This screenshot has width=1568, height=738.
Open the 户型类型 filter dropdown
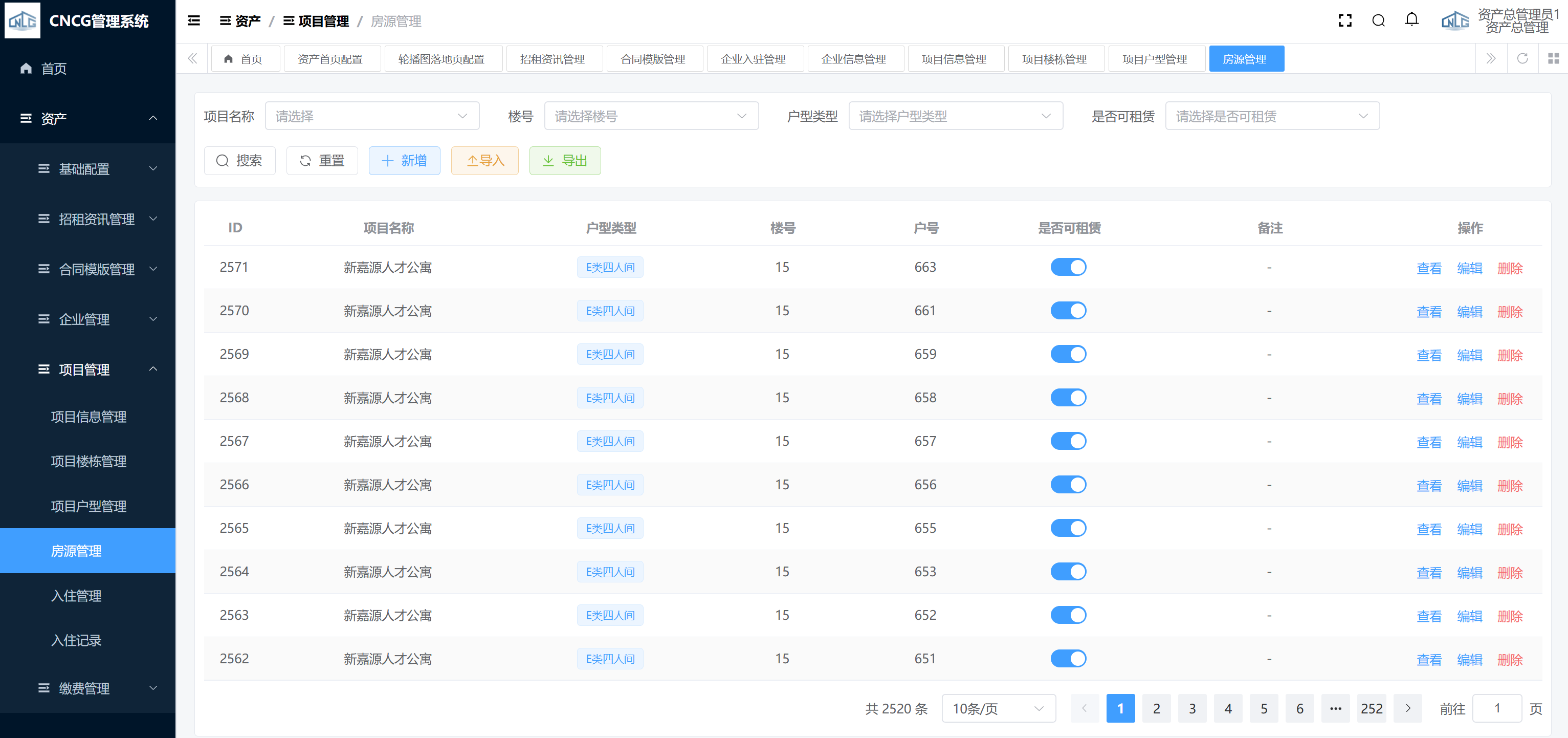pyautogui.click(x=955, y=116)
